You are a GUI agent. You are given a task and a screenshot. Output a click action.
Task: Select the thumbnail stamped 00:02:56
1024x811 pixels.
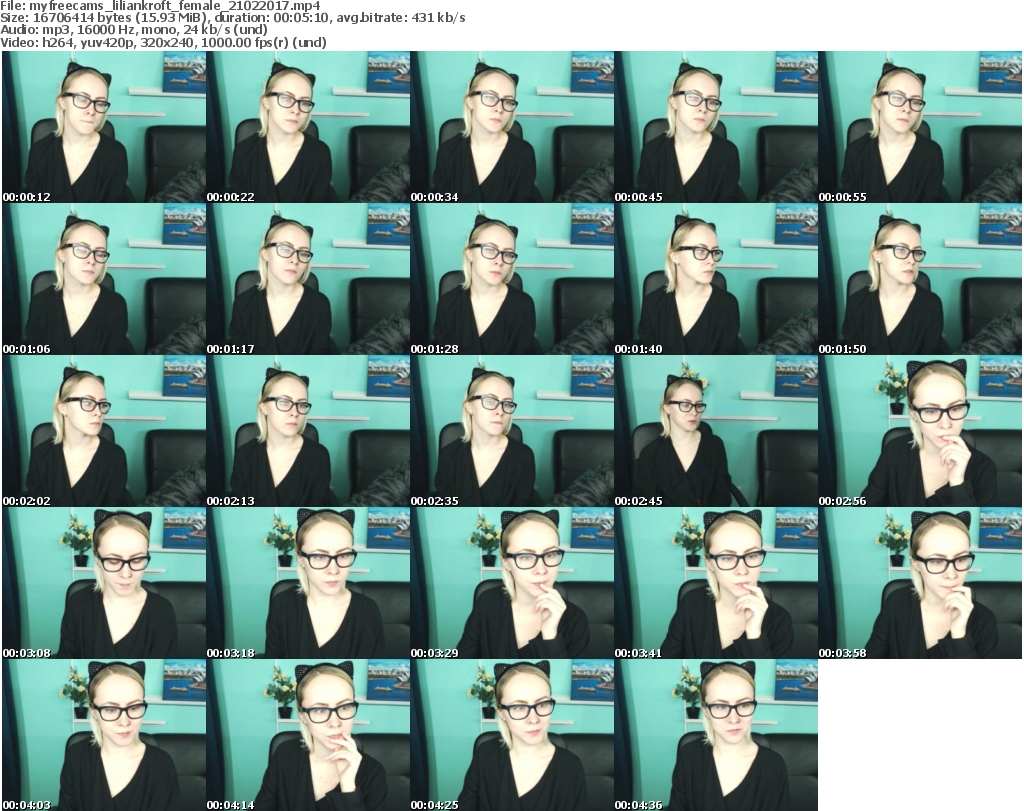tap(920, 431)
